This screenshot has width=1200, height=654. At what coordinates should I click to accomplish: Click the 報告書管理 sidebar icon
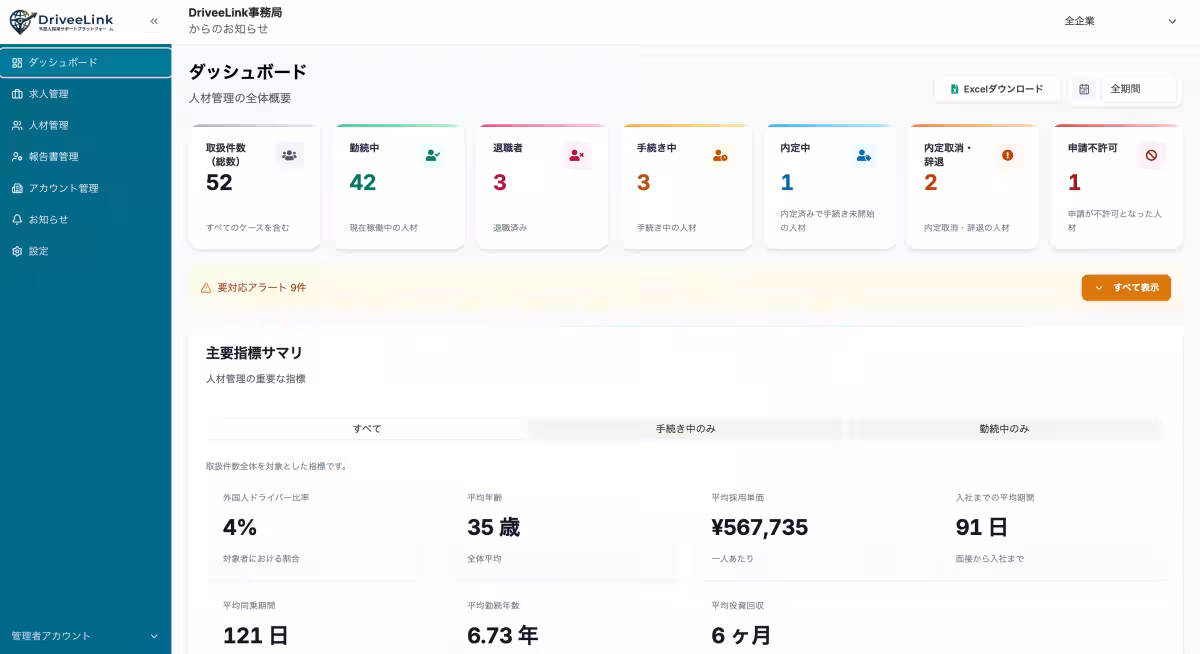tap(17, 157)
